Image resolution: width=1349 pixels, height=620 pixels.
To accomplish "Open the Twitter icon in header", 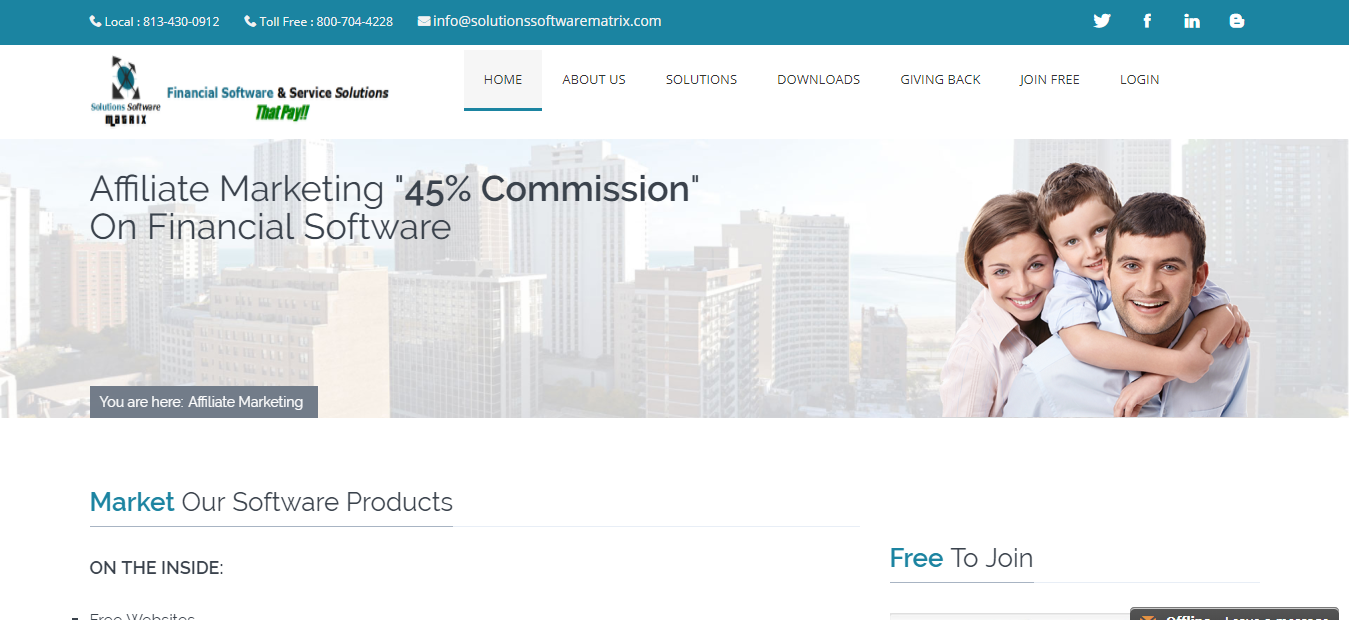I will point(1102,21).
